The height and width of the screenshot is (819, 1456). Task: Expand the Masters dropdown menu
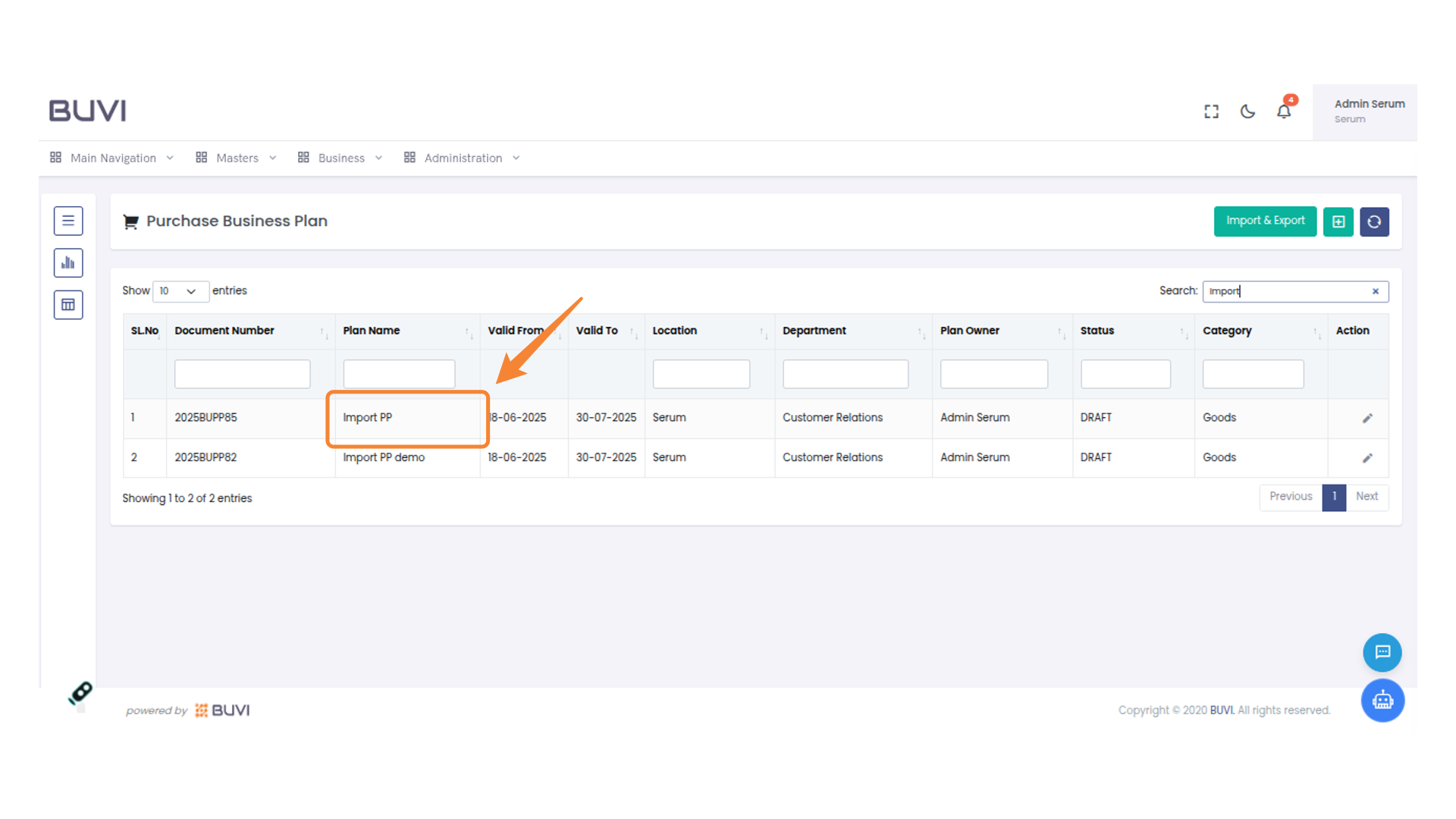[236, 158]
